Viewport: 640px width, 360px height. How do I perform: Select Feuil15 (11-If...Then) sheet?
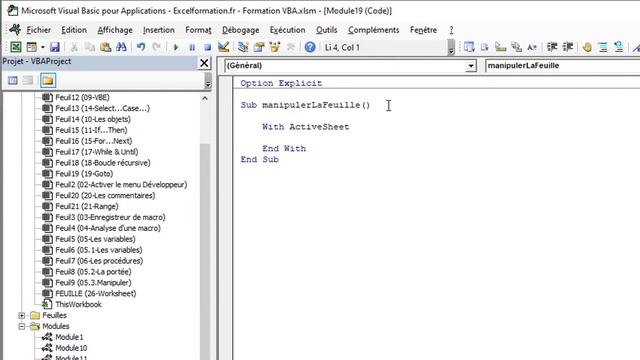click(x=91, y=130)
